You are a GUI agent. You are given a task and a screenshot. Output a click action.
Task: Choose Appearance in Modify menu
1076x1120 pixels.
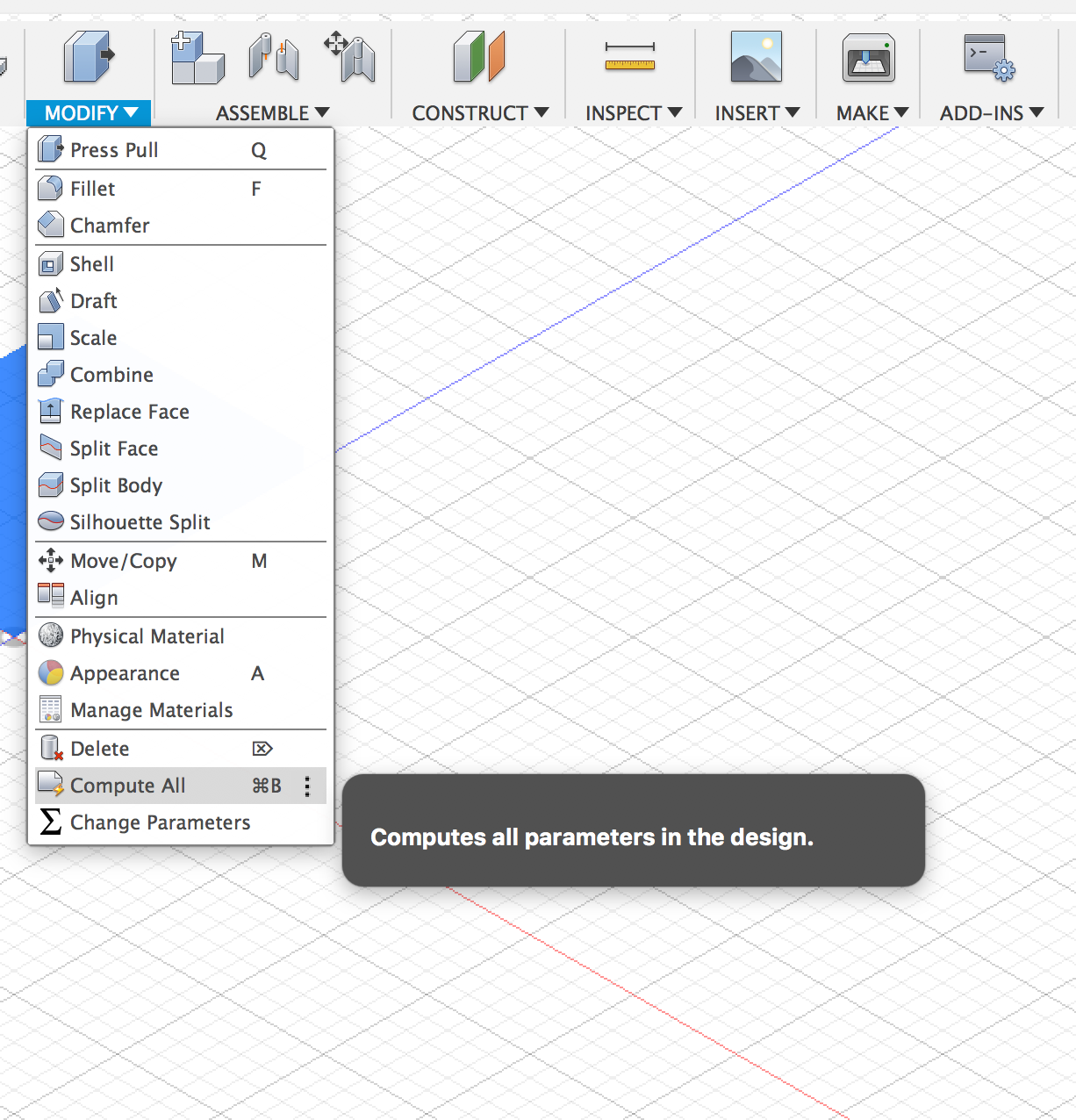(x=181, y=673)
